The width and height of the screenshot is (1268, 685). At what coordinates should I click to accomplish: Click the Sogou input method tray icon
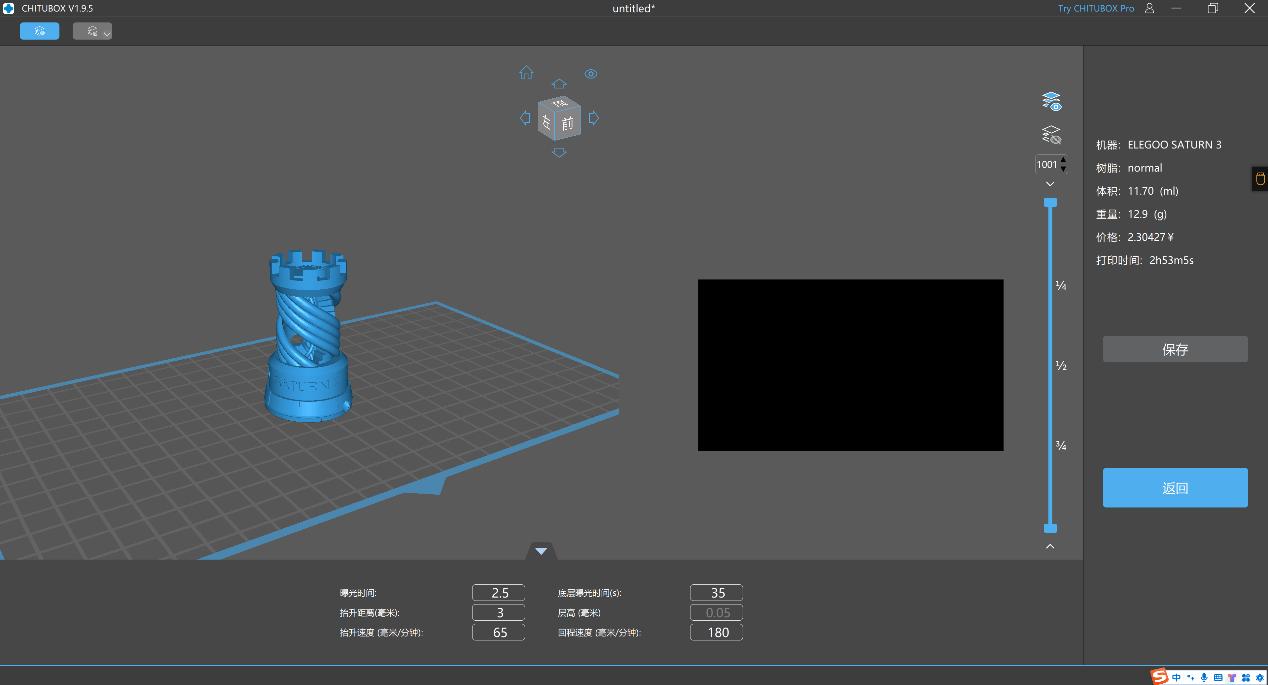[x=1159, y=677]
